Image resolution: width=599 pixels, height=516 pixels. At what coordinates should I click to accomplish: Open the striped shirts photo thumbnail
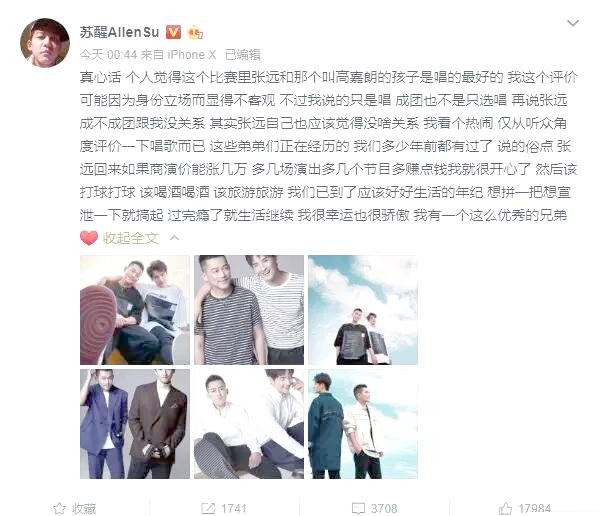coord(249,310)
